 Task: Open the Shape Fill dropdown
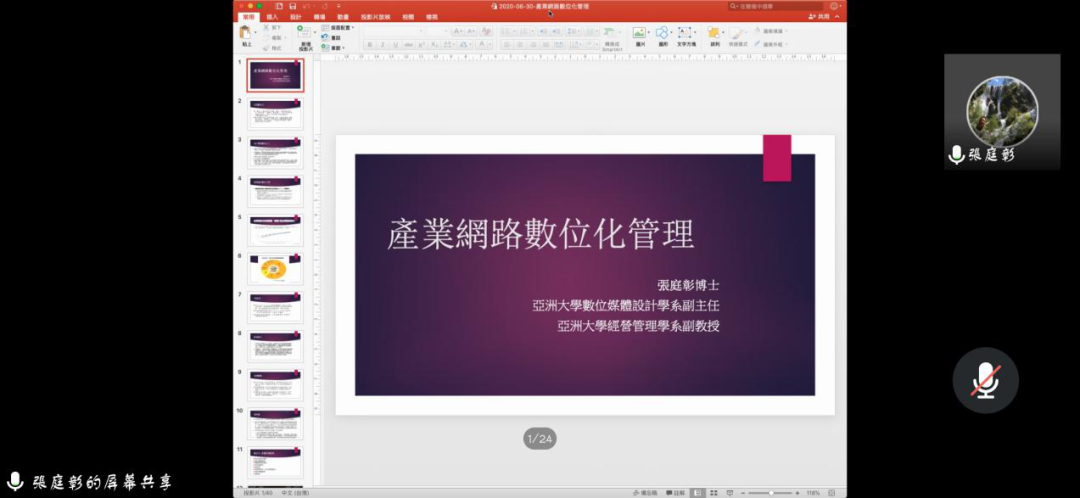(x=771, y=31)
